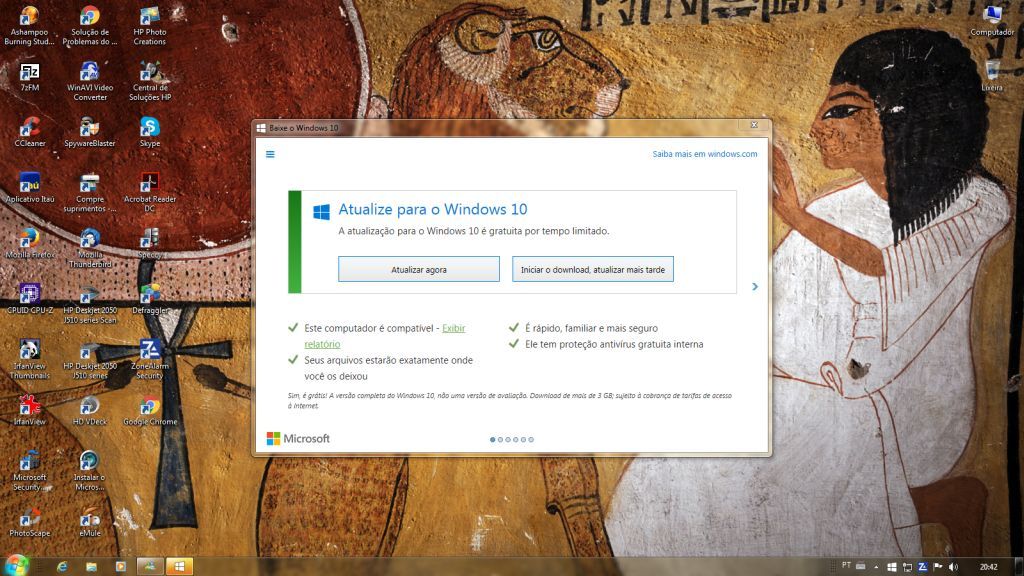Select the IrfanView Thumbnails icon
1024x576 pixels.
coord(29,359)
